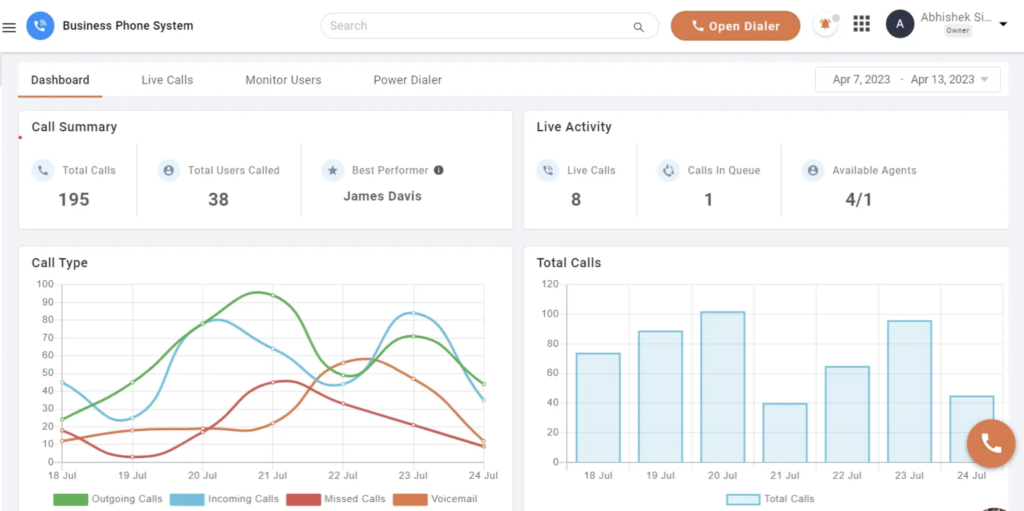Click the Business Phone System title
This screenshot has height=511, width=1024.
click(128, 26)
